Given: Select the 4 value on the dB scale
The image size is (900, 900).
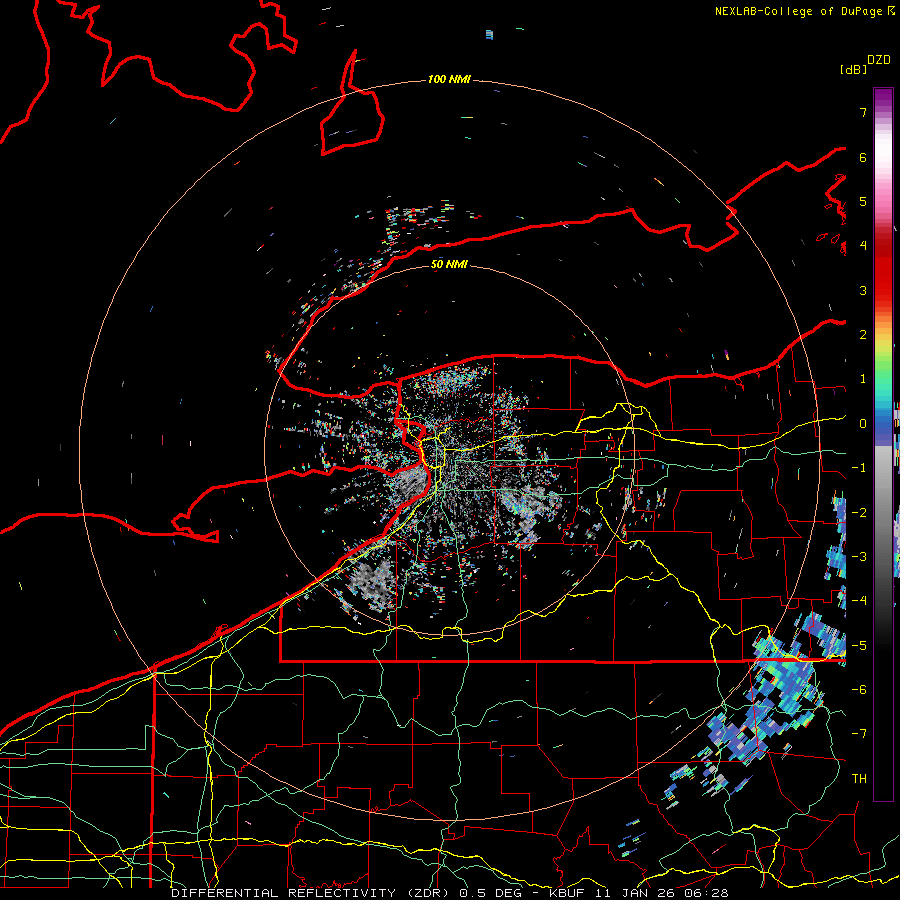Looking at the screenshot, I should [863, 246].
